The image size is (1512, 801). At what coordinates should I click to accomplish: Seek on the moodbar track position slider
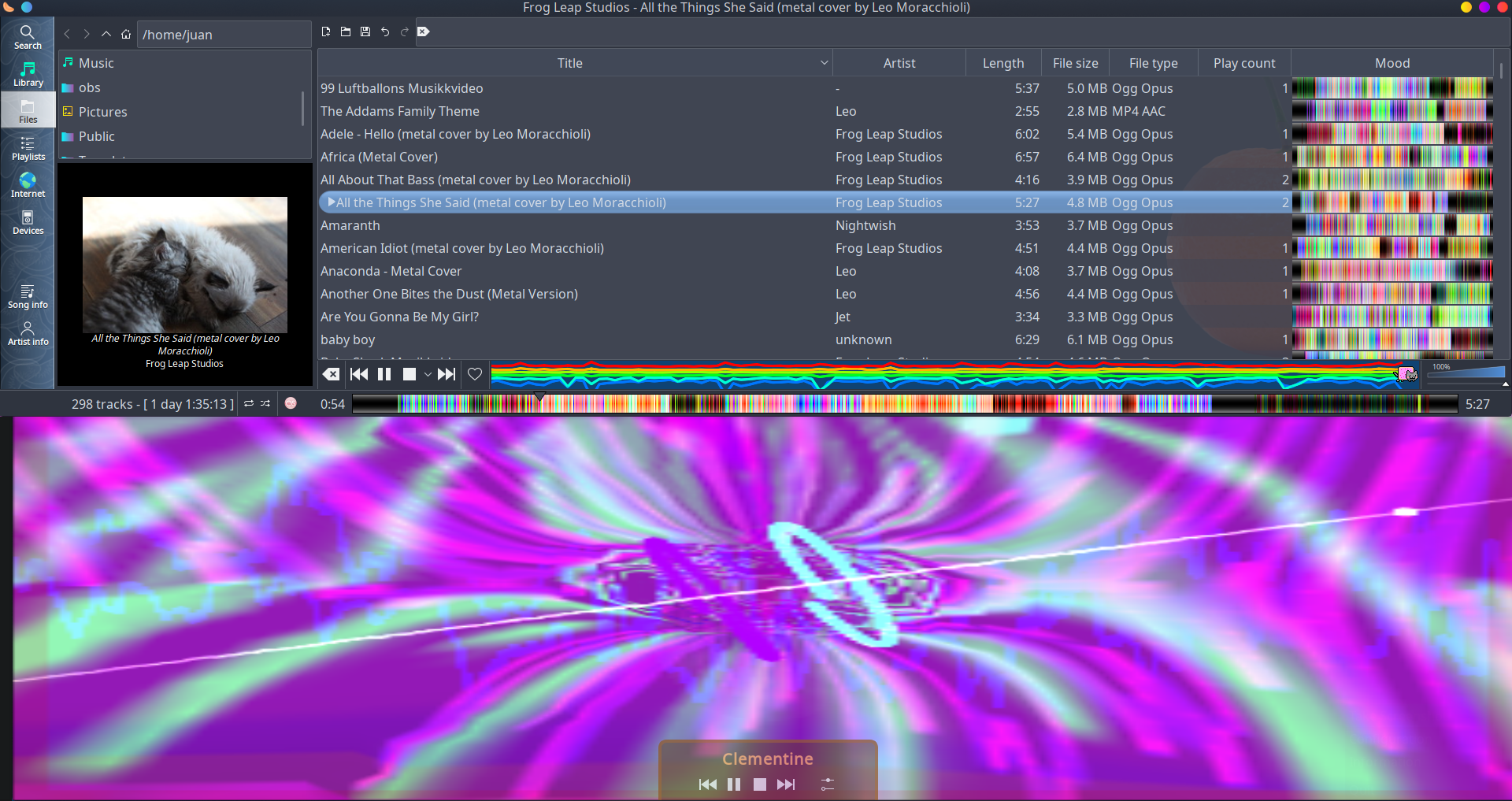pyautogui.click(x=905, y=404)
